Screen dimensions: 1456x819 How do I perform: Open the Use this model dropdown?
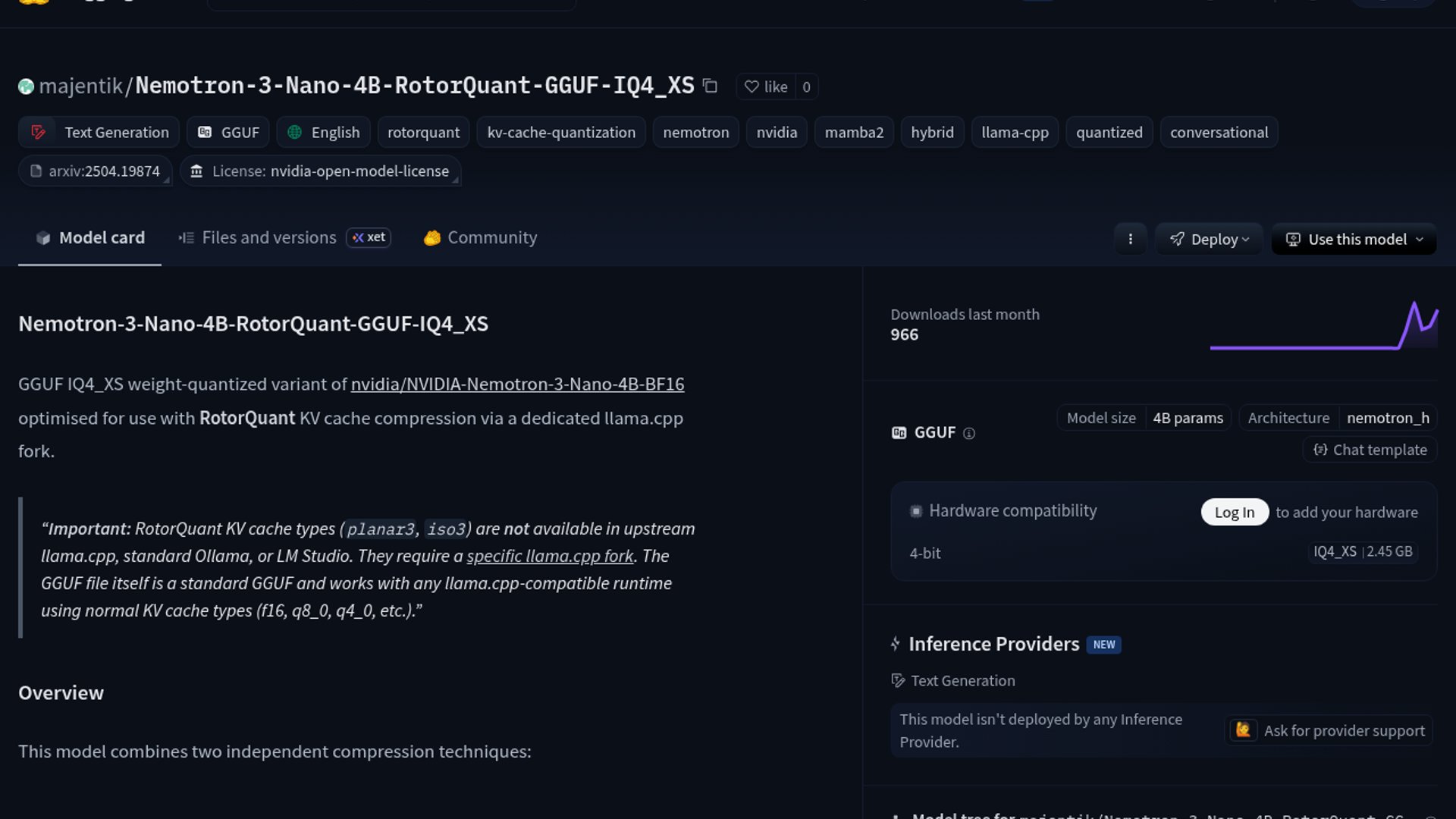[x=1354, y=239]
